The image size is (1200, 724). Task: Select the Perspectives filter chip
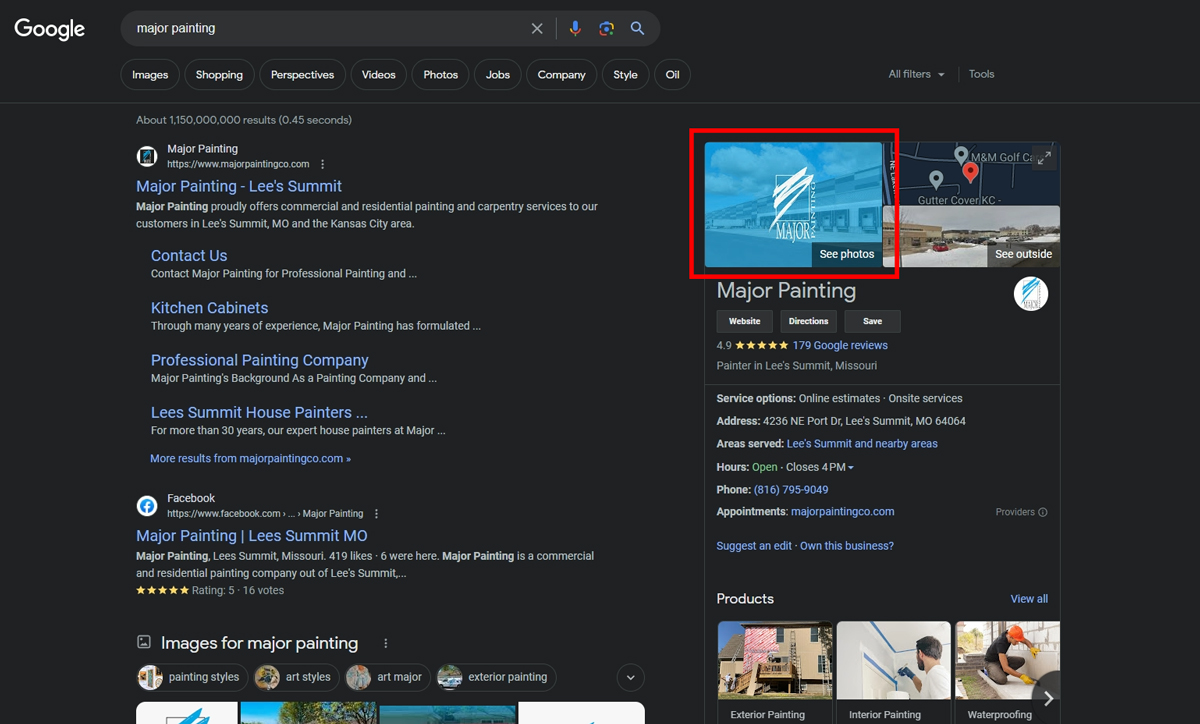[x=302, y=75]
